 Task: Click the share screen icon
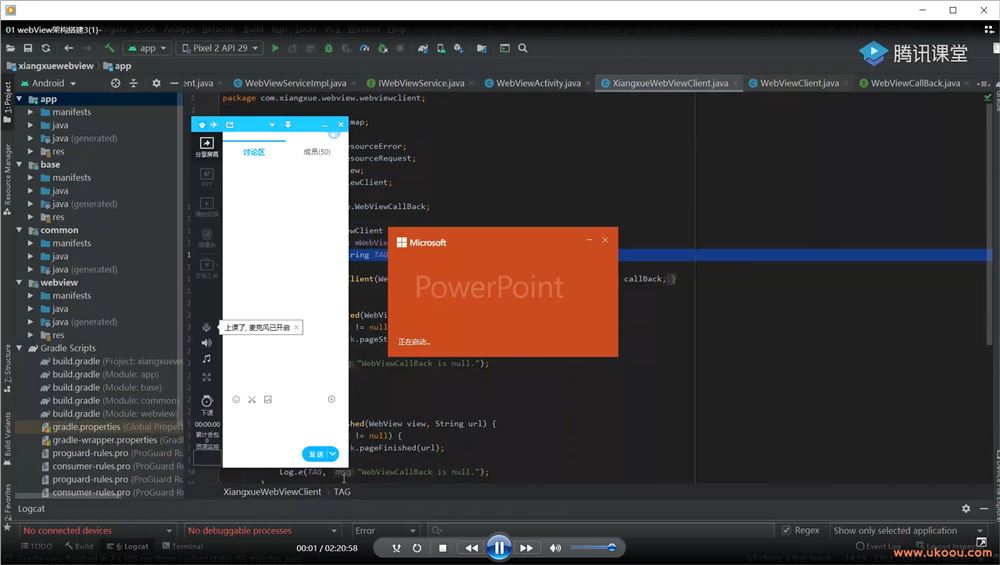207,144
